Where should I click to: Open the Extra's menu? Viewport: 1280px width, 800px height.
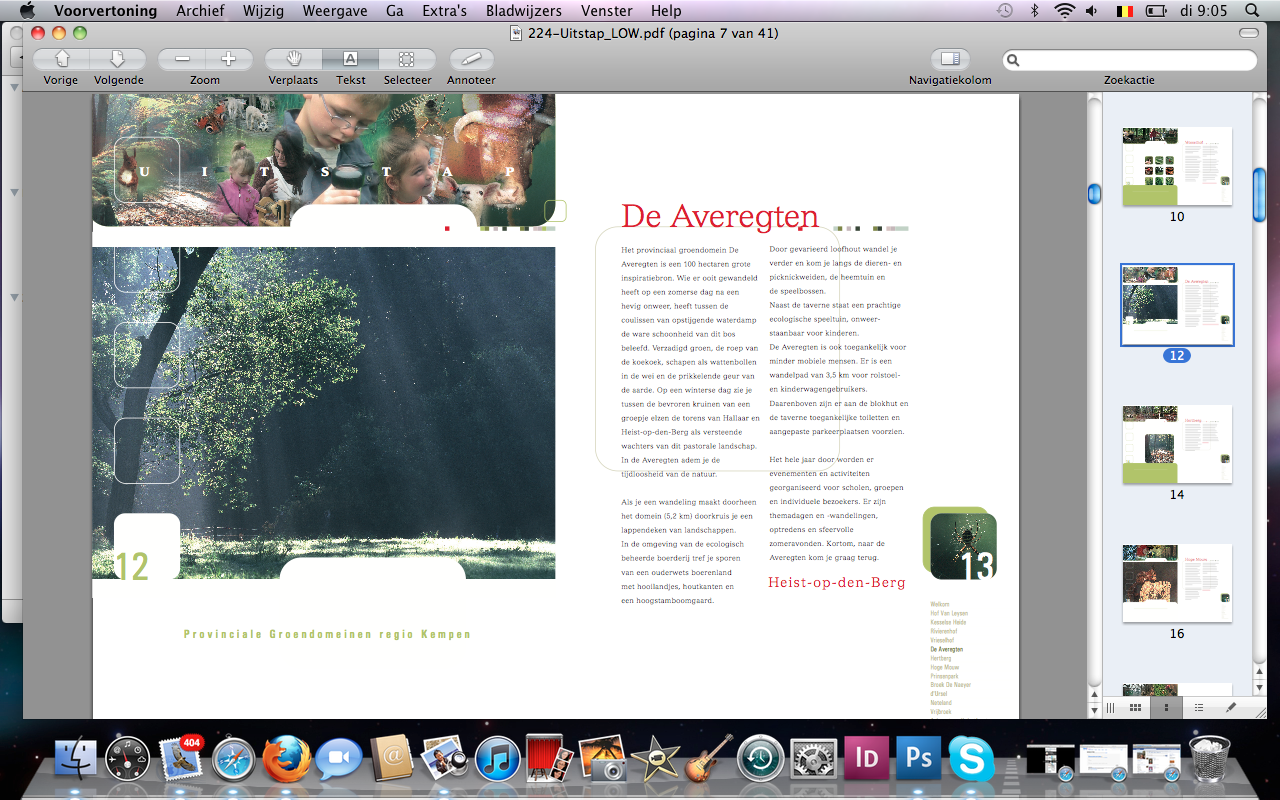tap(445, 11)
